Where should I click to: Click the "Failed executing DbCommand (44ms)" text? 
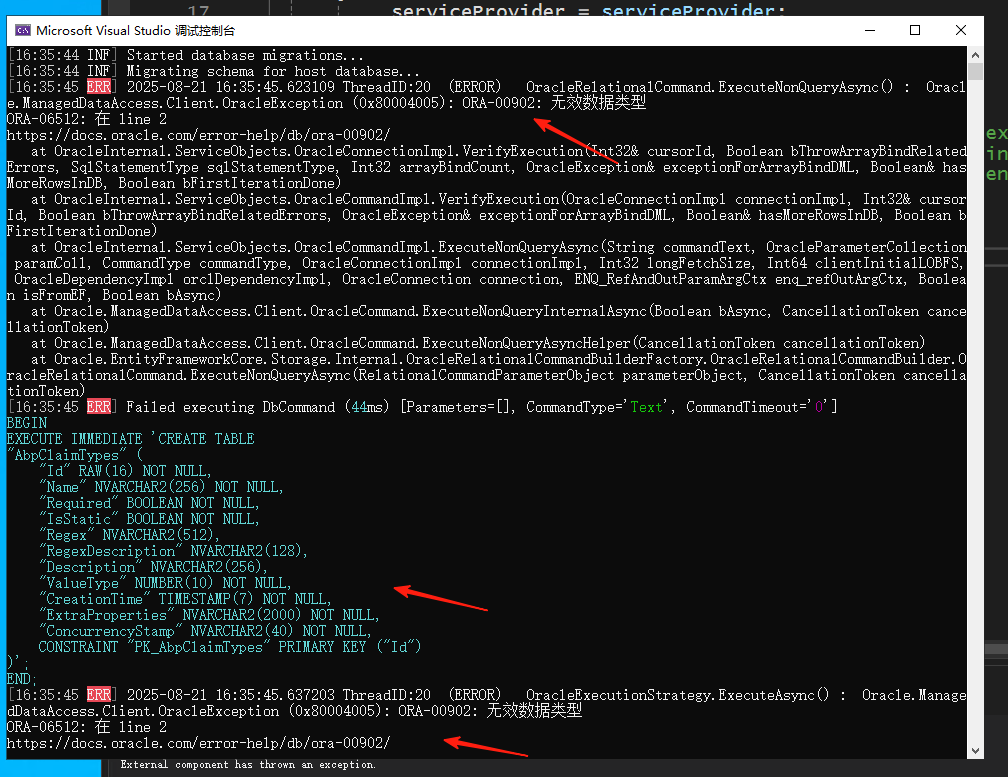[258, 407]
